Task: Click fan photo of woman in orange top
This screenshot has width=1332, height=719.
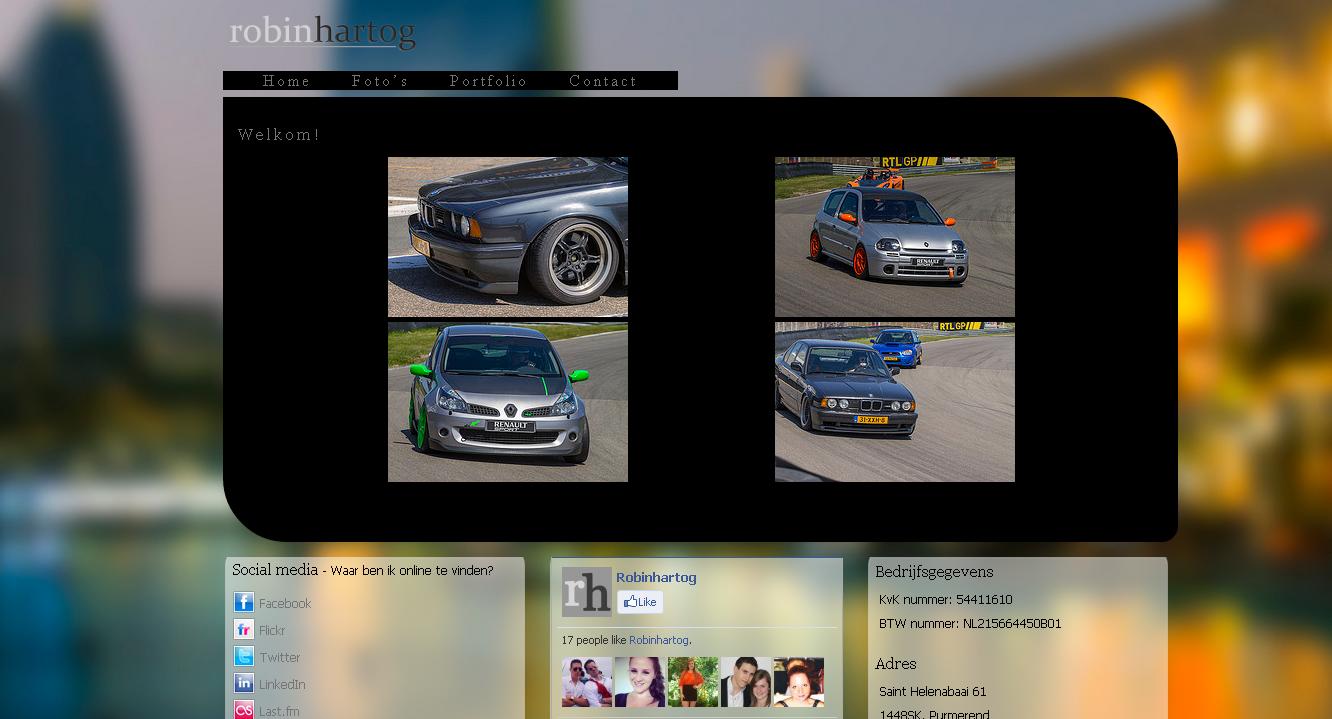Action: [x=693, y=682]
